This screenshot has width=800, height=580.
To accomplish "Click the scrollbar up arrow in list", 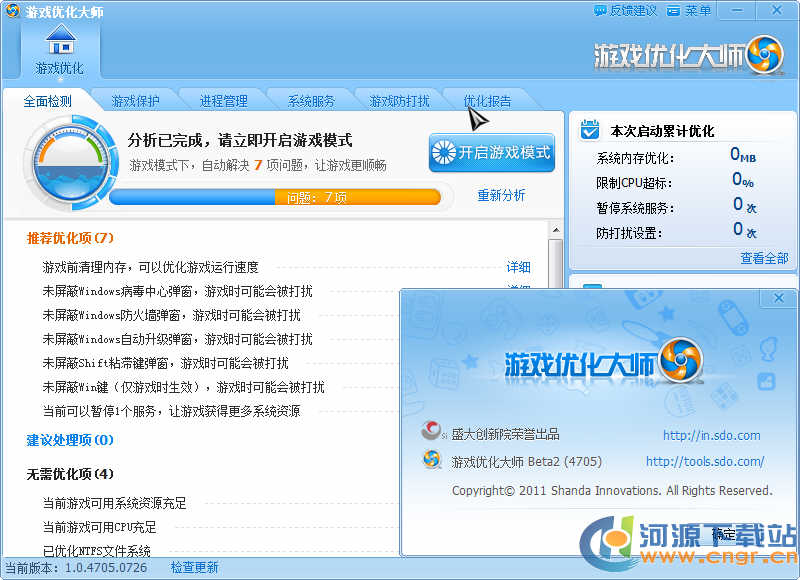I will (556, 230).
